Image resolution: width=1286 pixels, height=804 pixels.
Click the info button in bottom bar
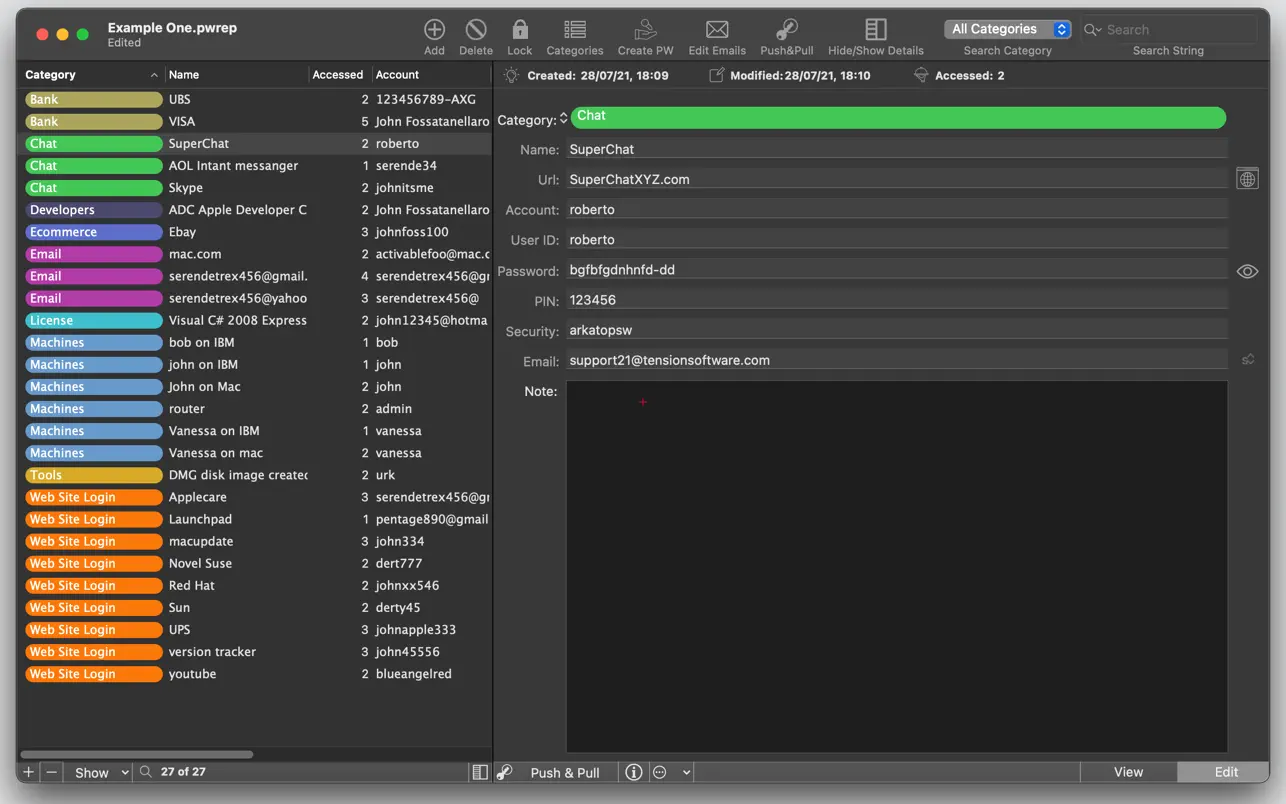tap(633, 772)
